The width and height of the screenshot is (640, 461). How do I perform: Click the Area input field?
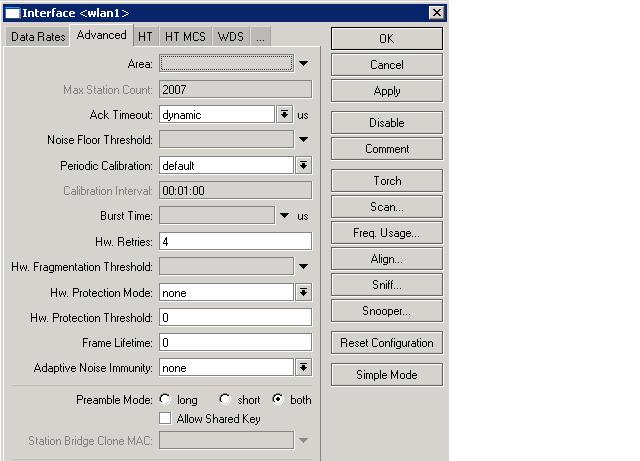tap(226, 63)
